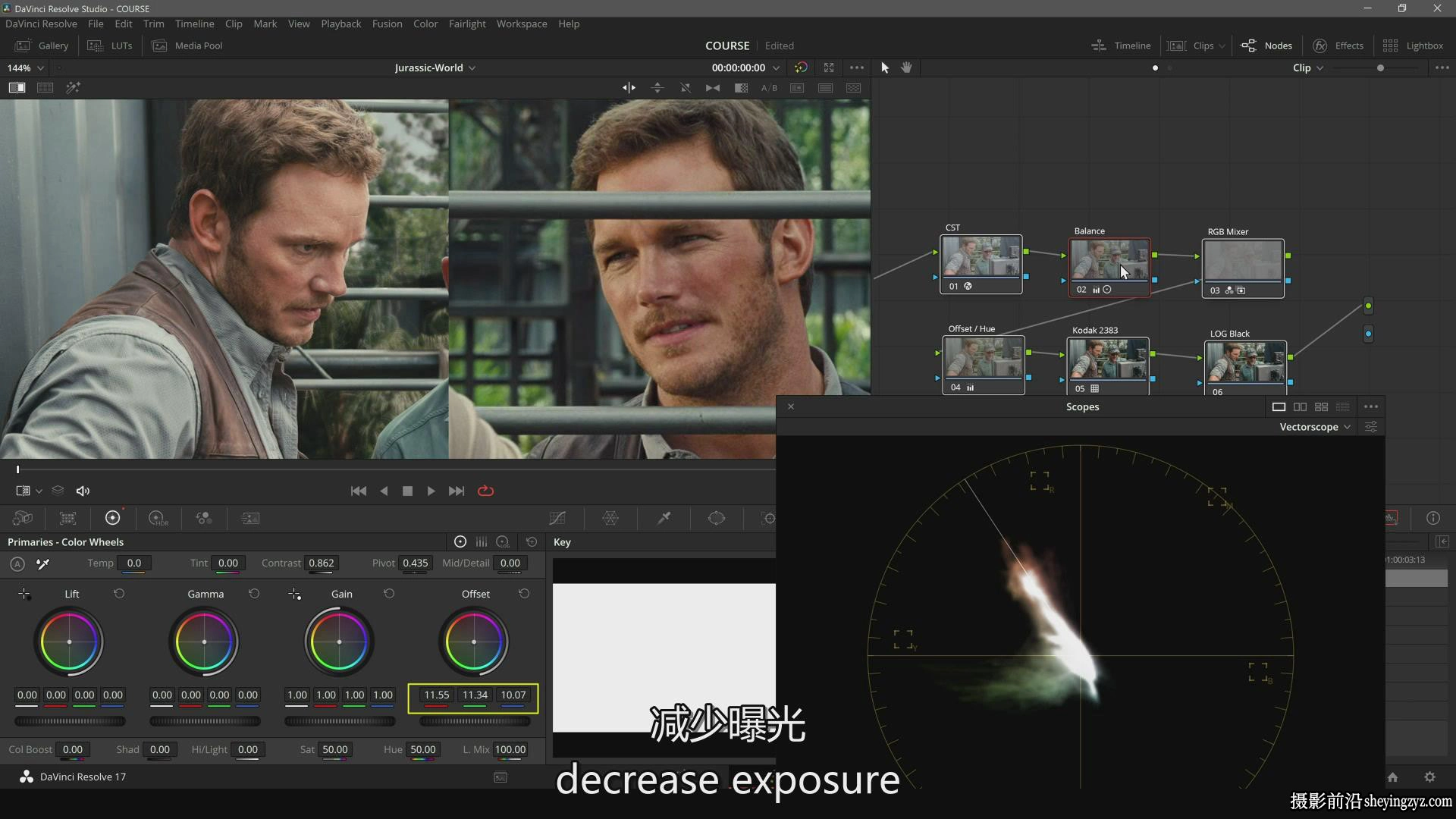Reset the Primaries color wheels palette
Screen dimensions: 1456x819
pos(532,542)
